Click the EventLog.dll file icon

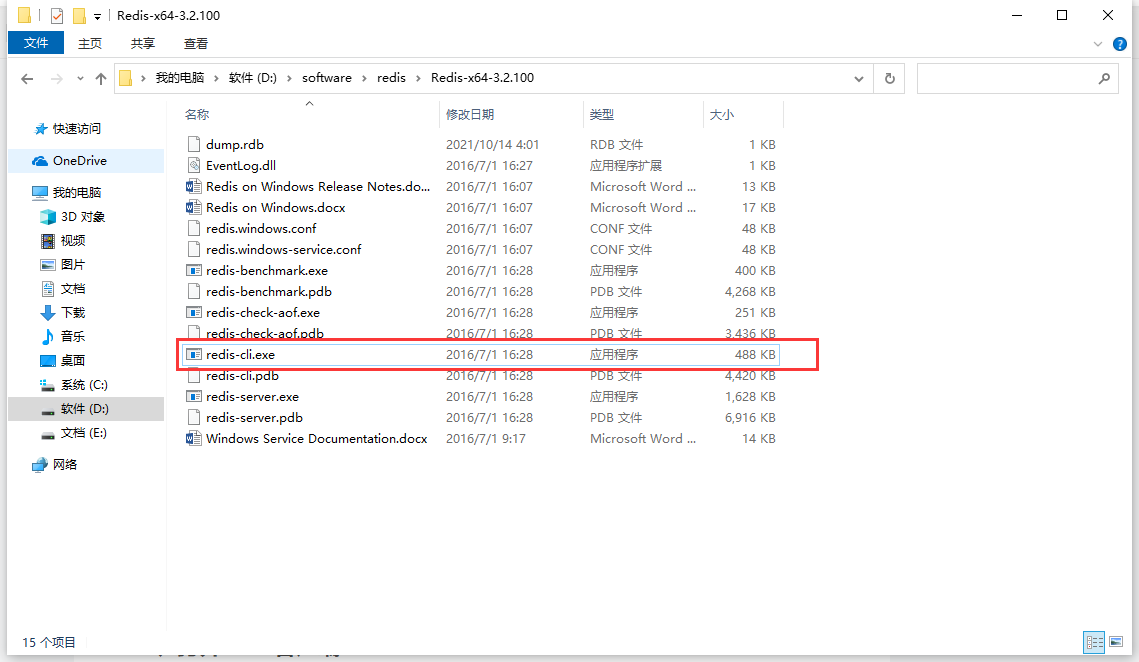tap(193, 165)
